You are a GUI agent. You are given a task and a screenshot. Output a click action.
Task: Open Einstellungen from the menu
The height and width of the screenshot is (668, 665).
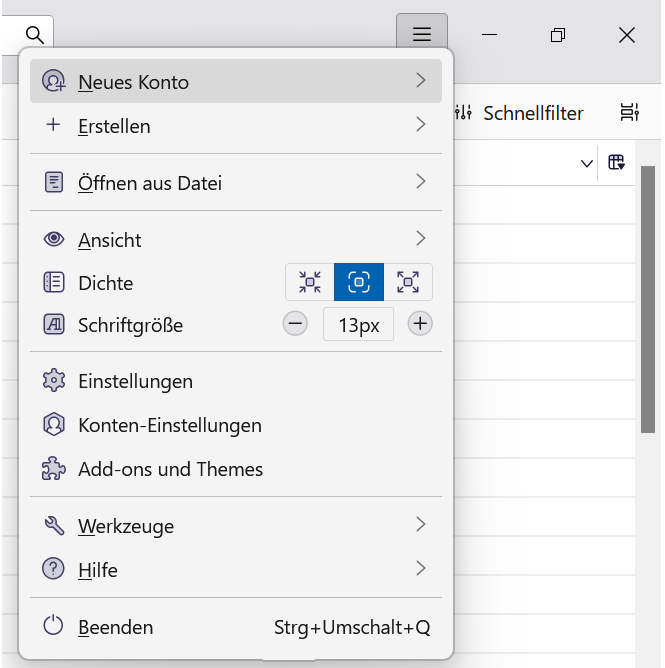pos(135,381)
